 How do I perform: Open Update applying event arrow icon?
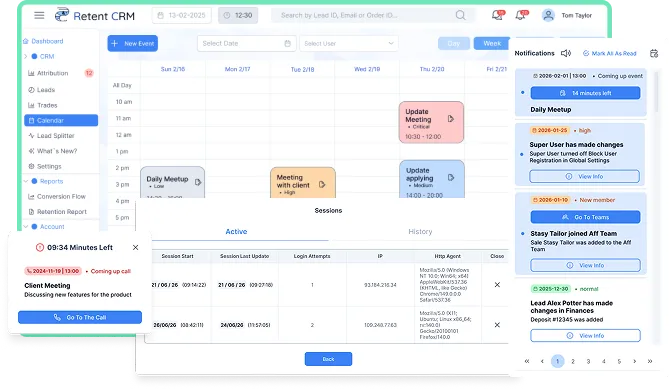pos(451,177)
